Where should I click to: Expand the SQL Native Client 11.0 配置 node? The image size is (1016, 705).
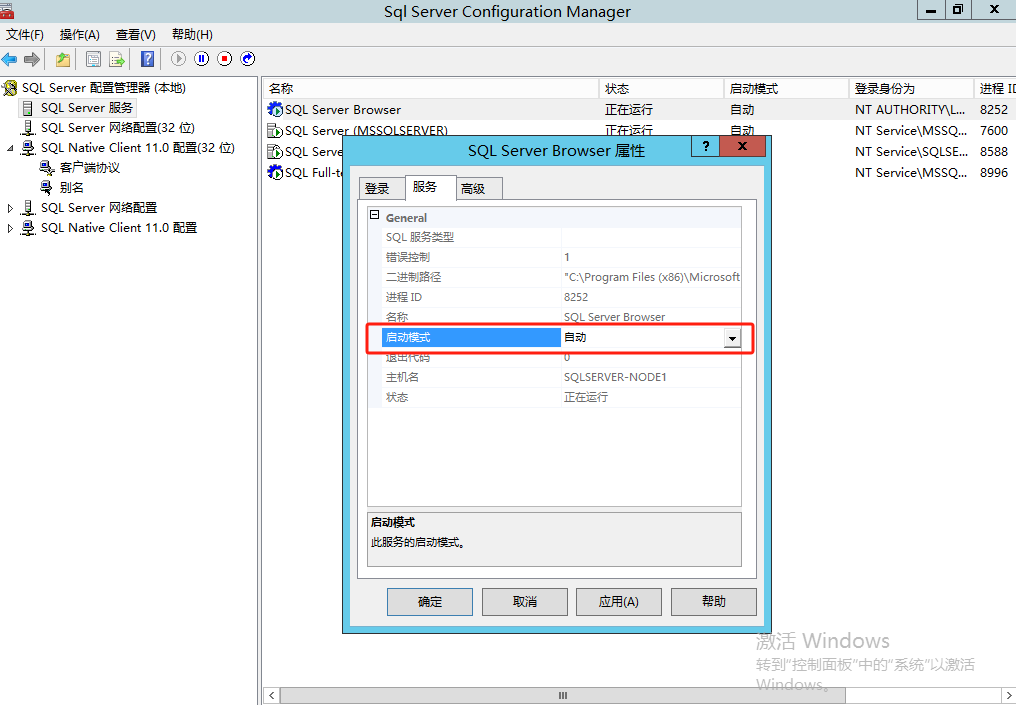pyautogui.click(x=10, y=228)
